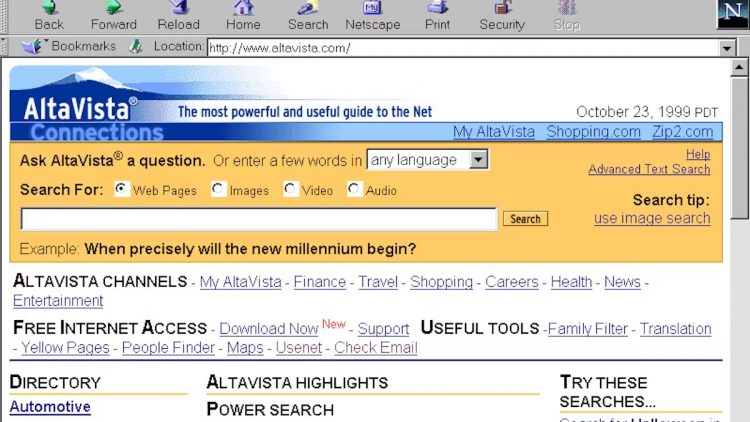Image resolution: width=750 pixels, height=422 pixels.
Task: Open the Travel channel
Action: [378, 282]
